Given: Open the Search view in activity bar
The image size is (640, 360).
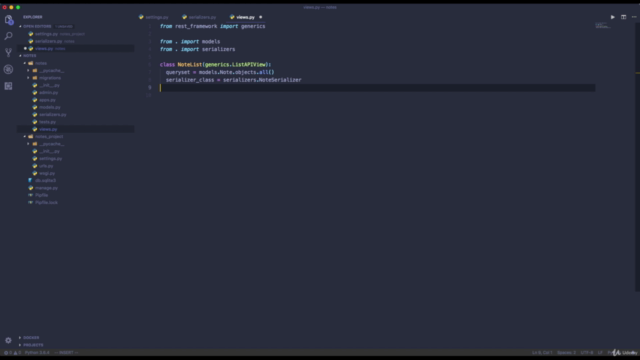Looking at the screenshot, I should click(9, 36).
